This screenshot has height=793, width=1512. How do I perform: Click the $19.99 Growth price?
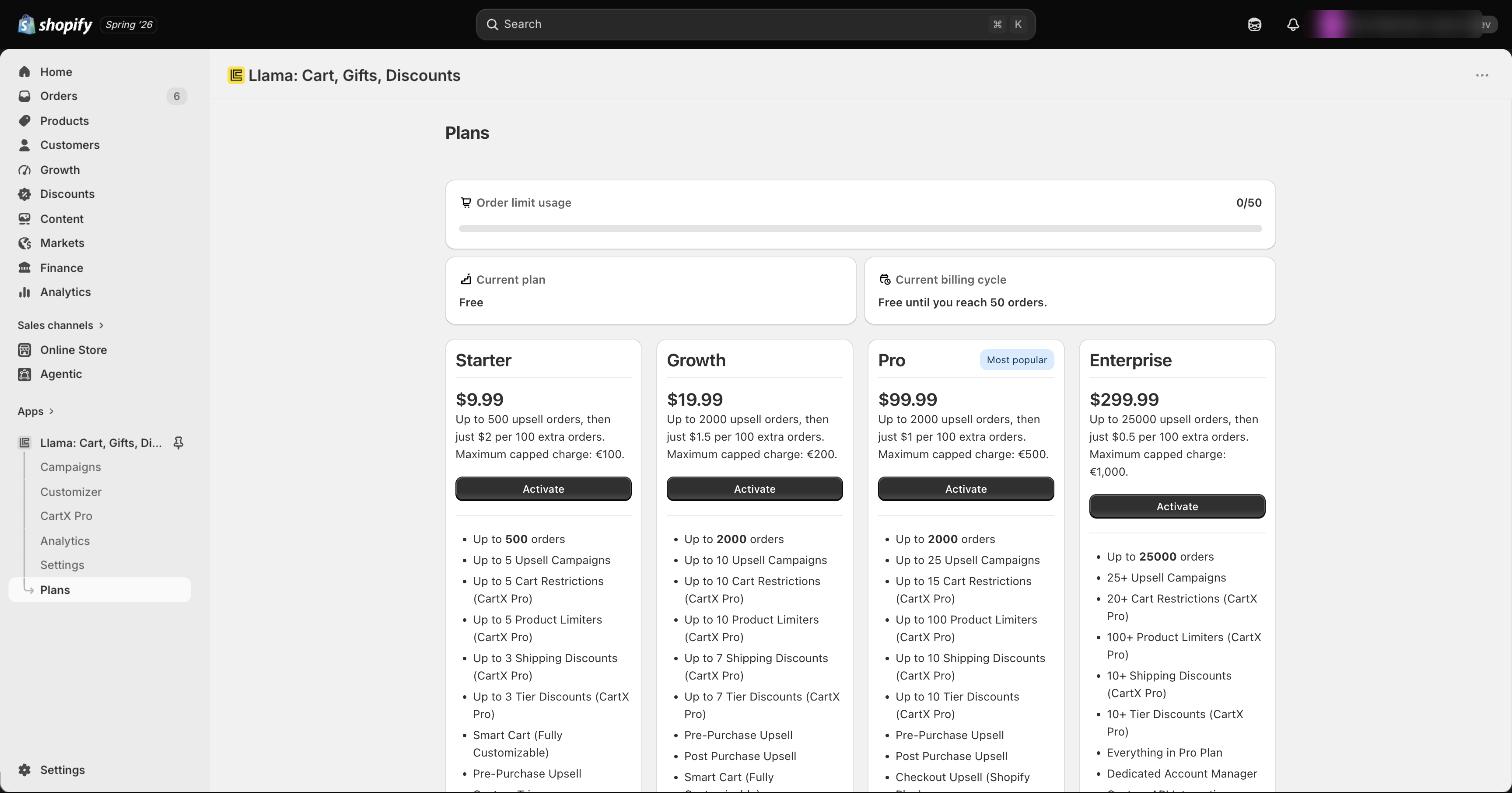(695, 399)
